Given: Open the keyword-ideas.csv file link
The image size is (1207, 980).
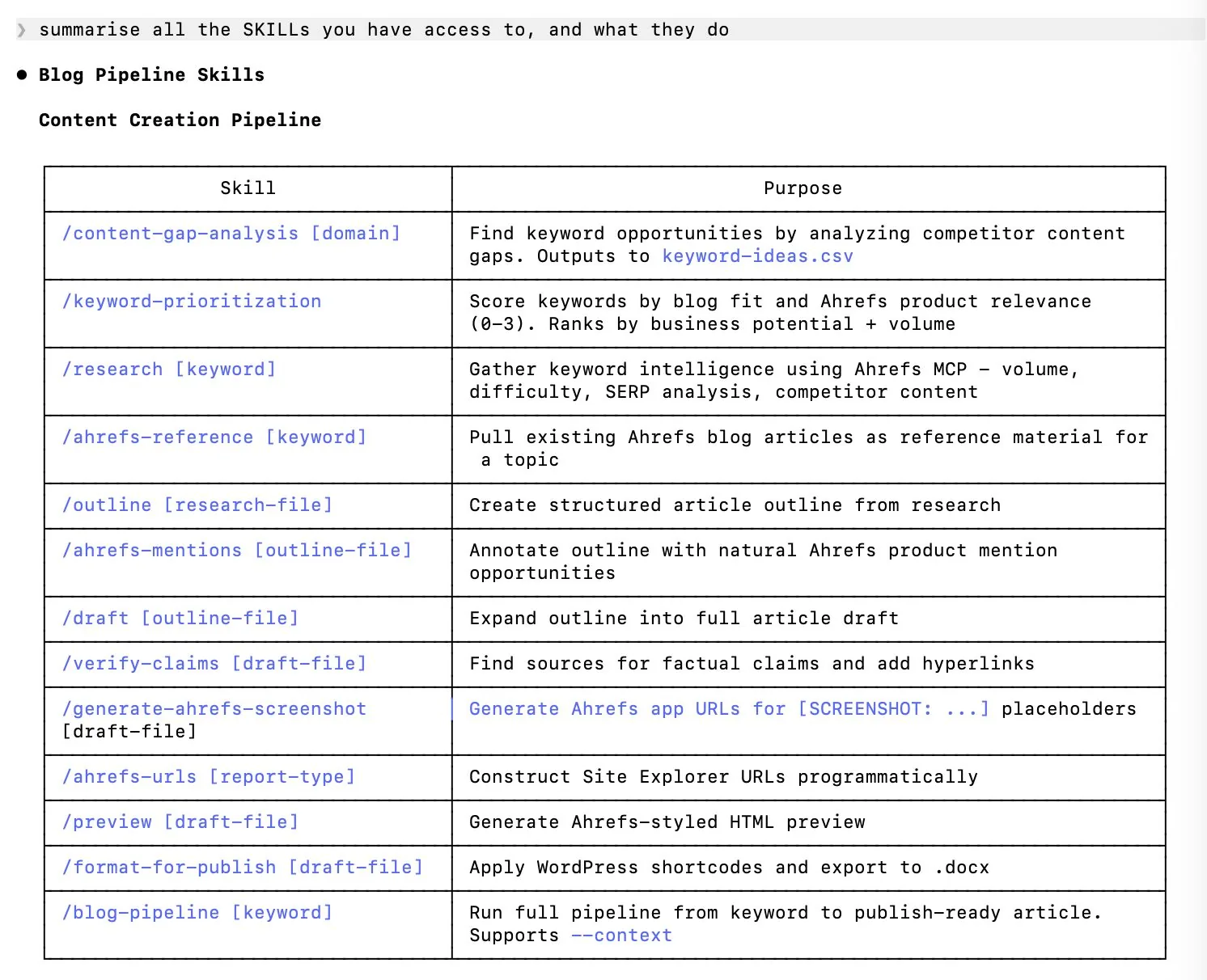Looking at the screenshot, I should point(757,256).
